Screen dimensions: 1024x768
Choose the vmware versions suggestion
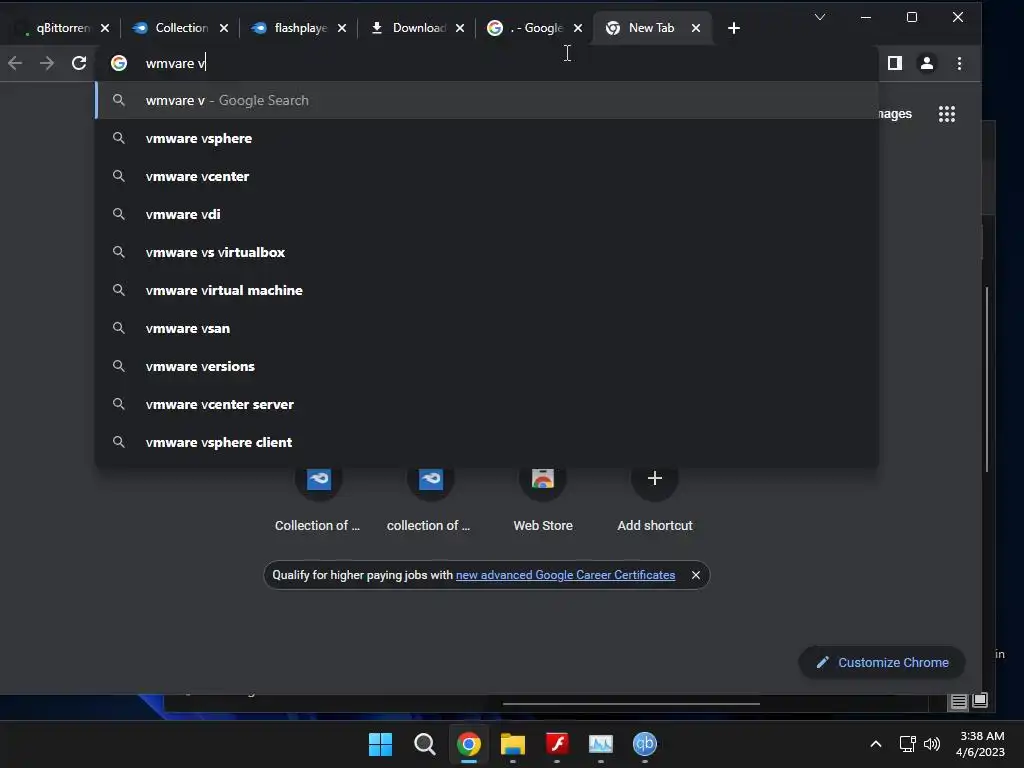click(x=487, y=366)
